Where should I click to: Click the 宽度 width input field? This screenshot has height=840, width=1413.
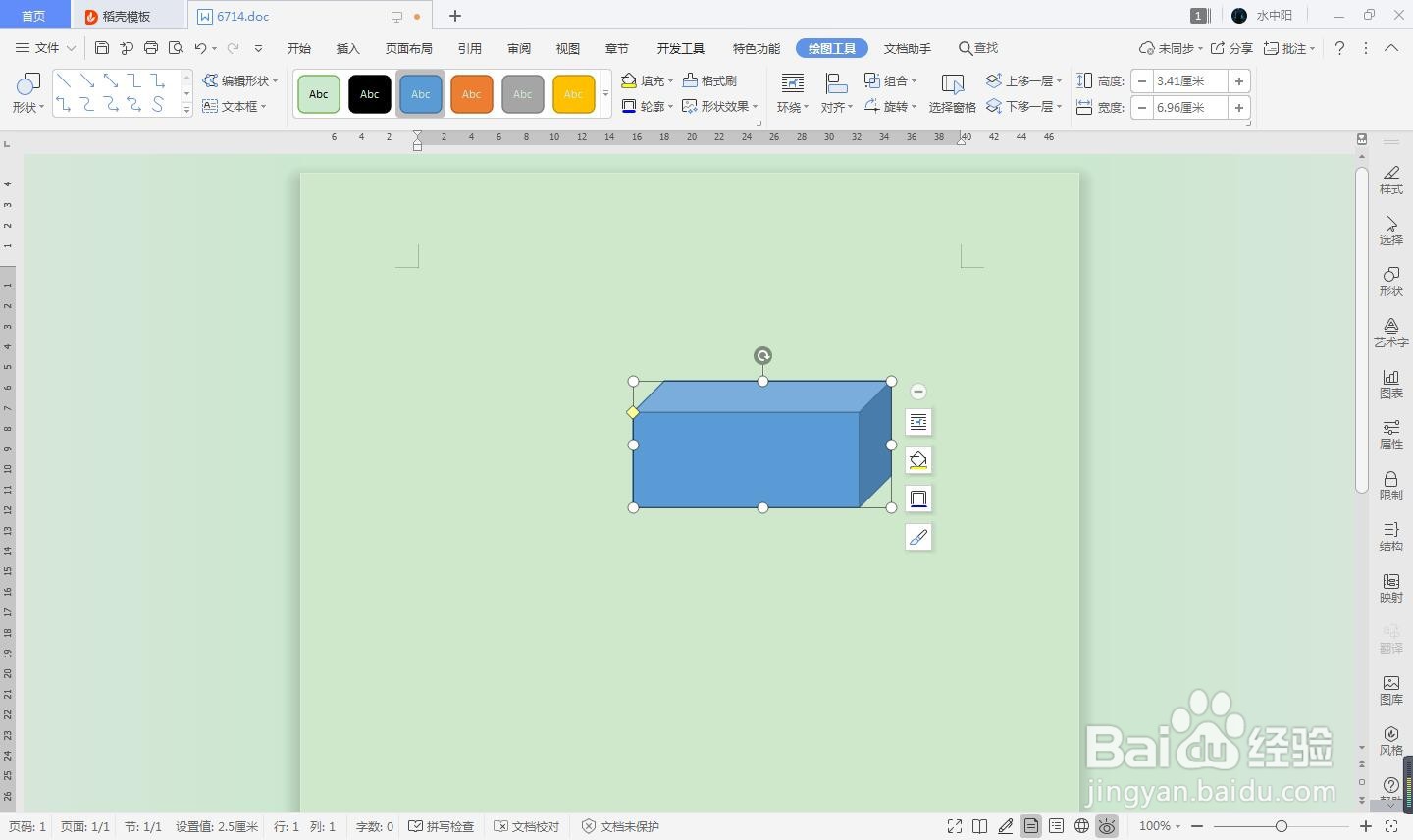[x=1190, y=108]
